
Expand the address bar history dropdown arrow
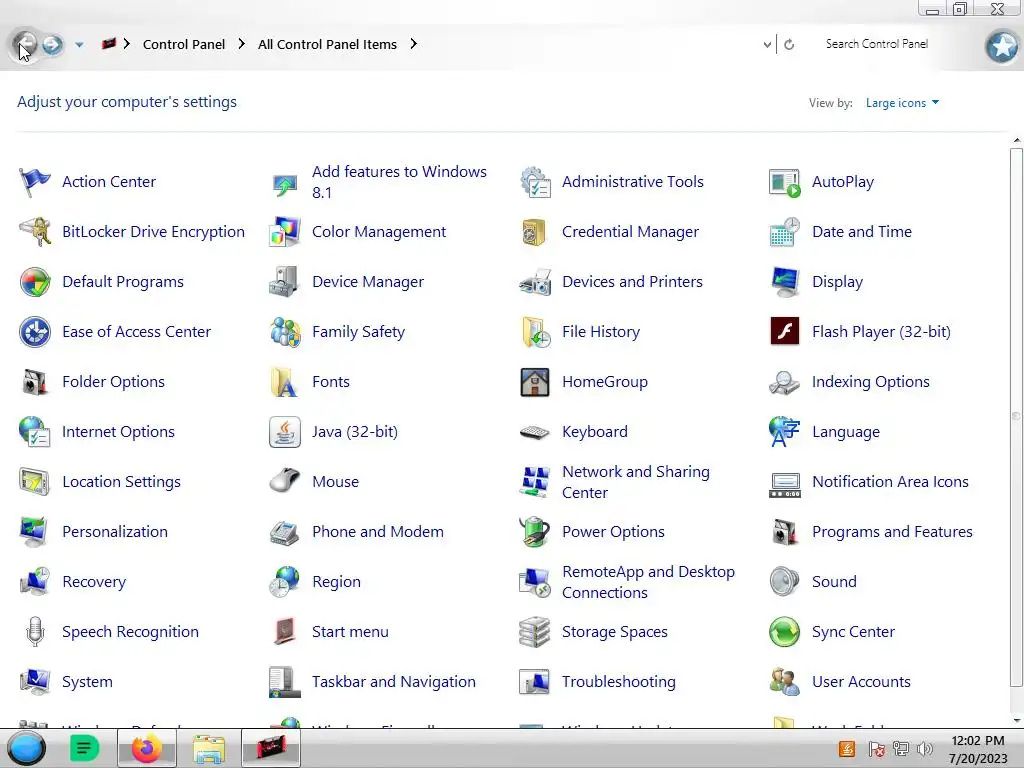coord(767,44)
